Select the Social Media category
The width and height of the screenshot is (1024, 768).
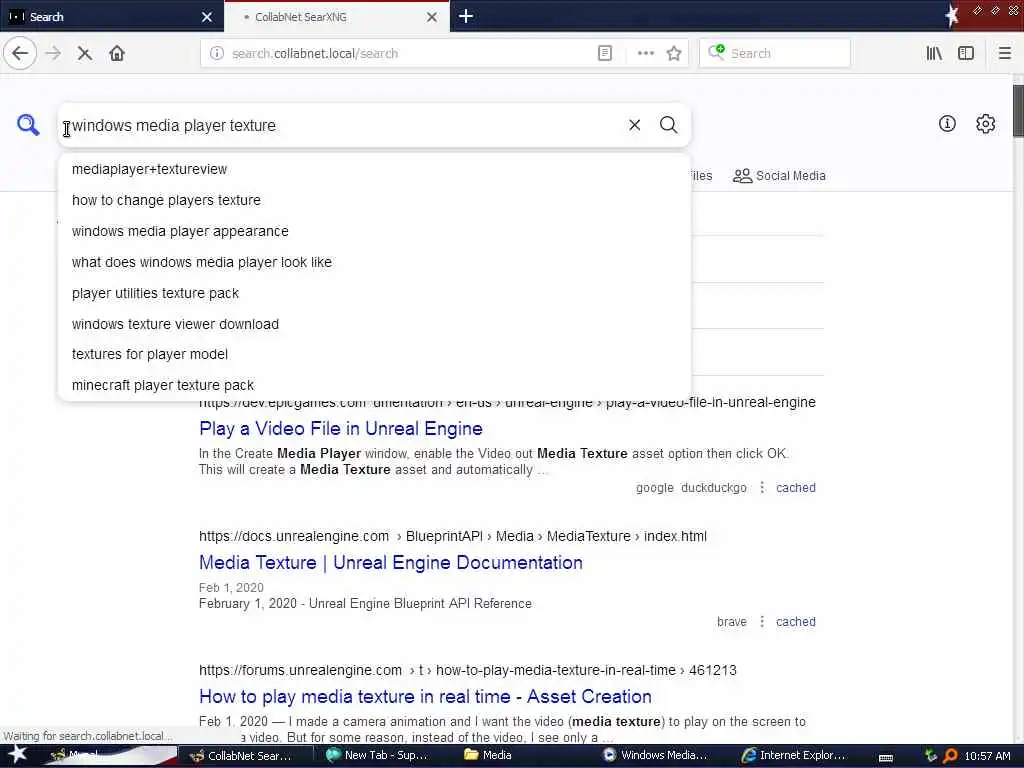coord(779,176)
